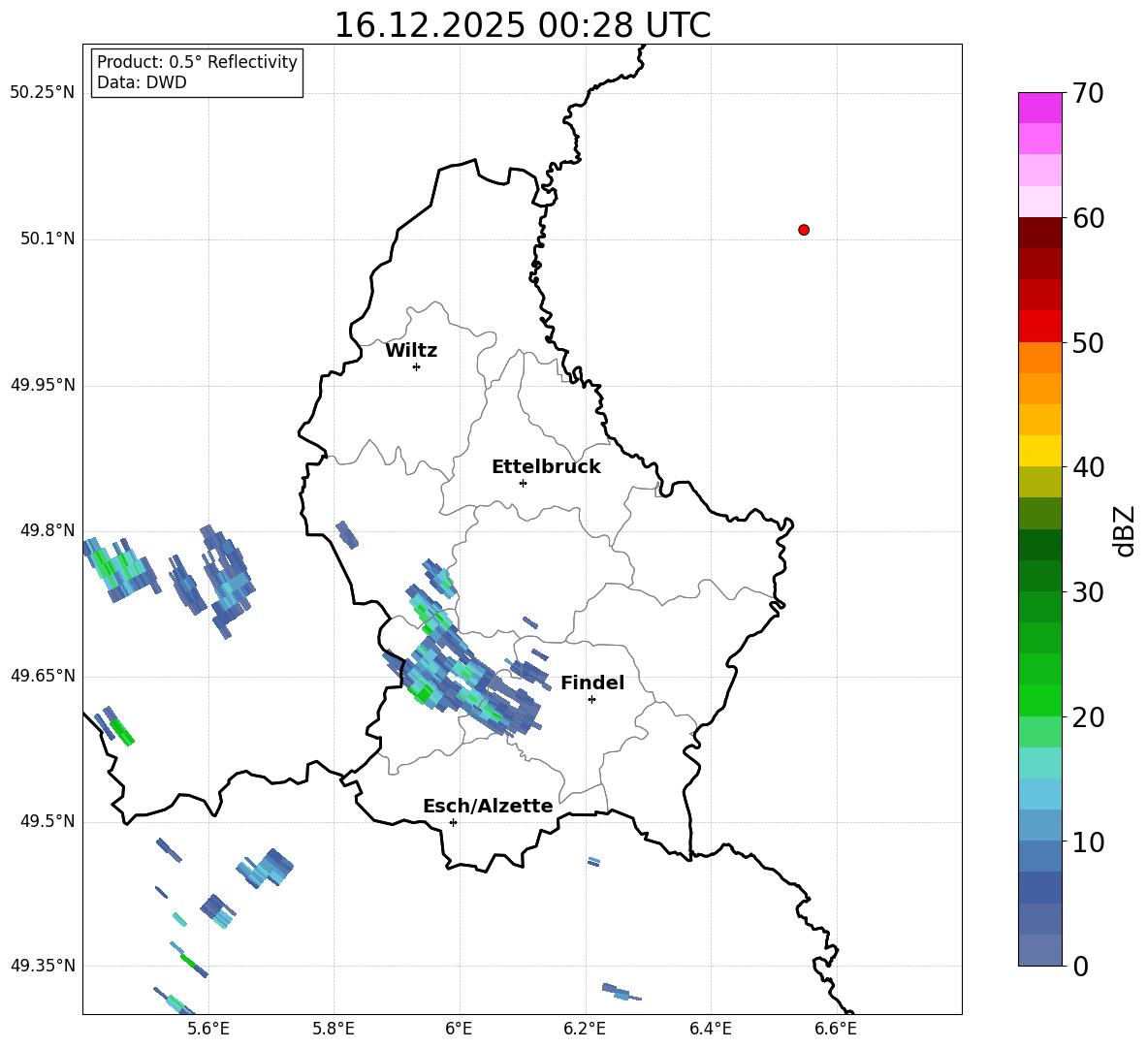Click the Esch/Alzette station cross marker
The image size is (1148, 1048).
(453, 822)
